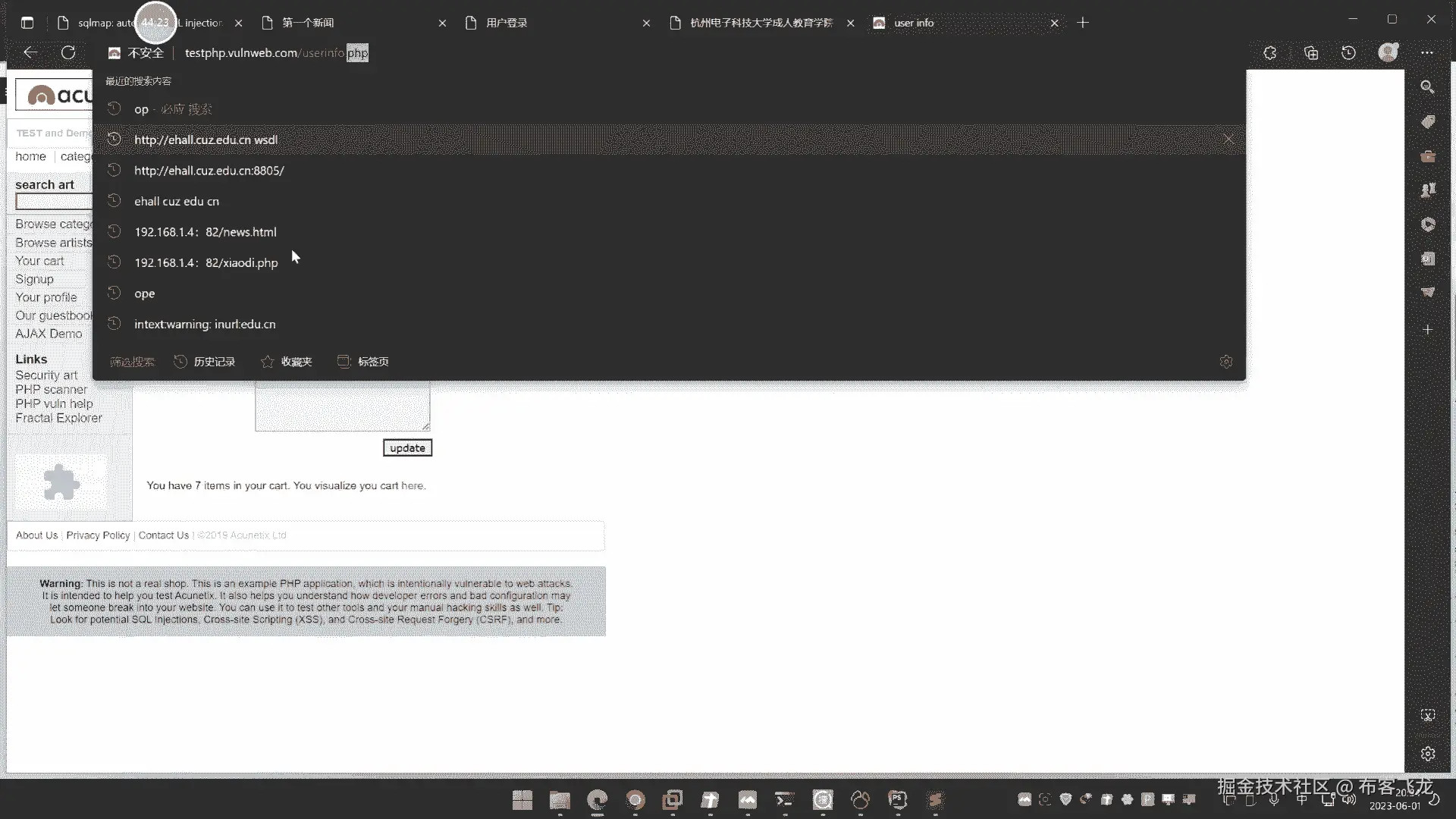Image resolution: width=1456 pixels, height=819 pixels.
Task: Remove the ehall.cuz.edu.cn wsdl suggestion
Action: (x=1228, y=140)
